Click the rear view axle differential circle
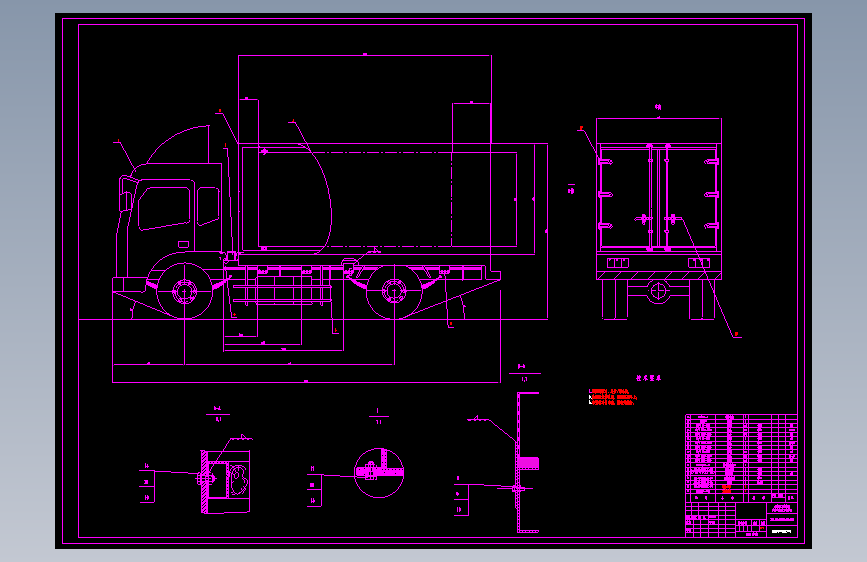 pos(659,290)
